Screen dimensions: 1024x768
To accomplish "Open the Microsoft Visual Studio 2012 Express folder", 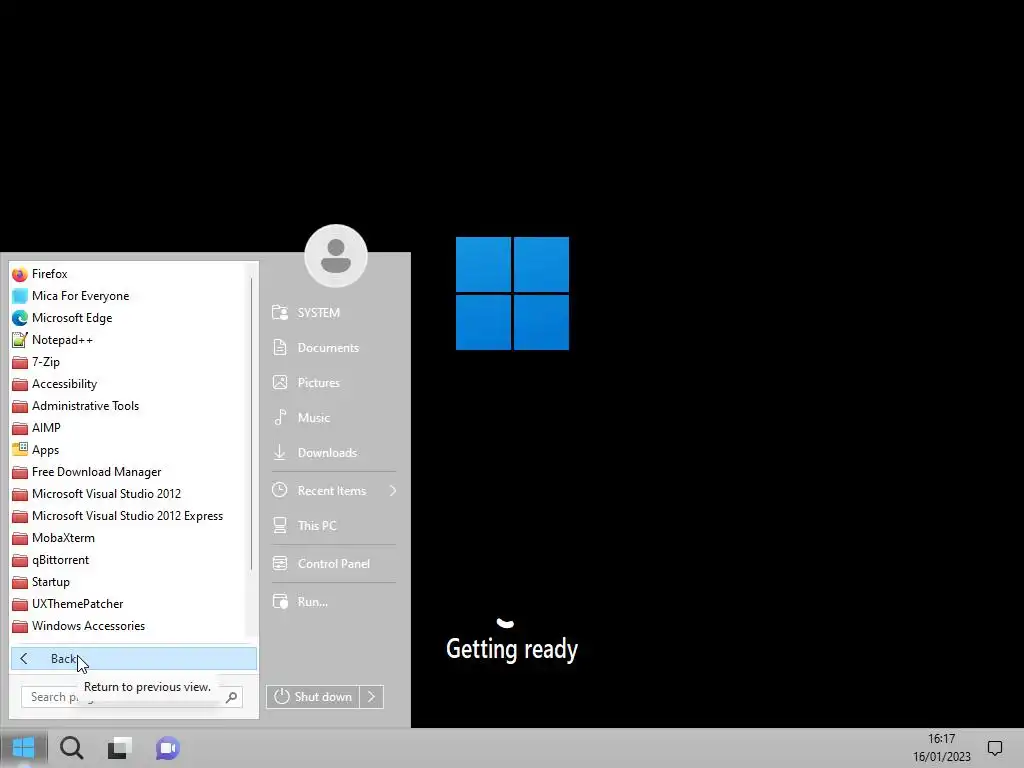I will [127, 516].
